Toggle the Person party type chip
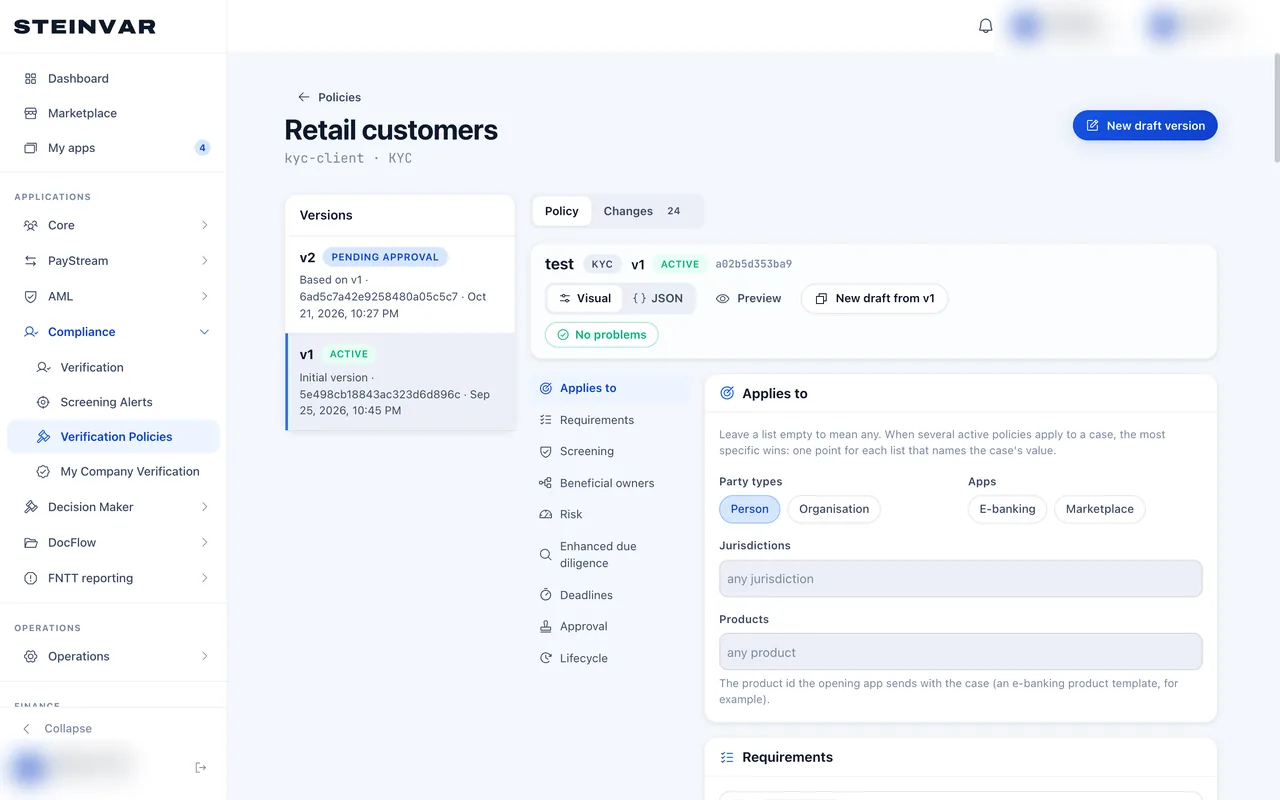 coord(749,509)
